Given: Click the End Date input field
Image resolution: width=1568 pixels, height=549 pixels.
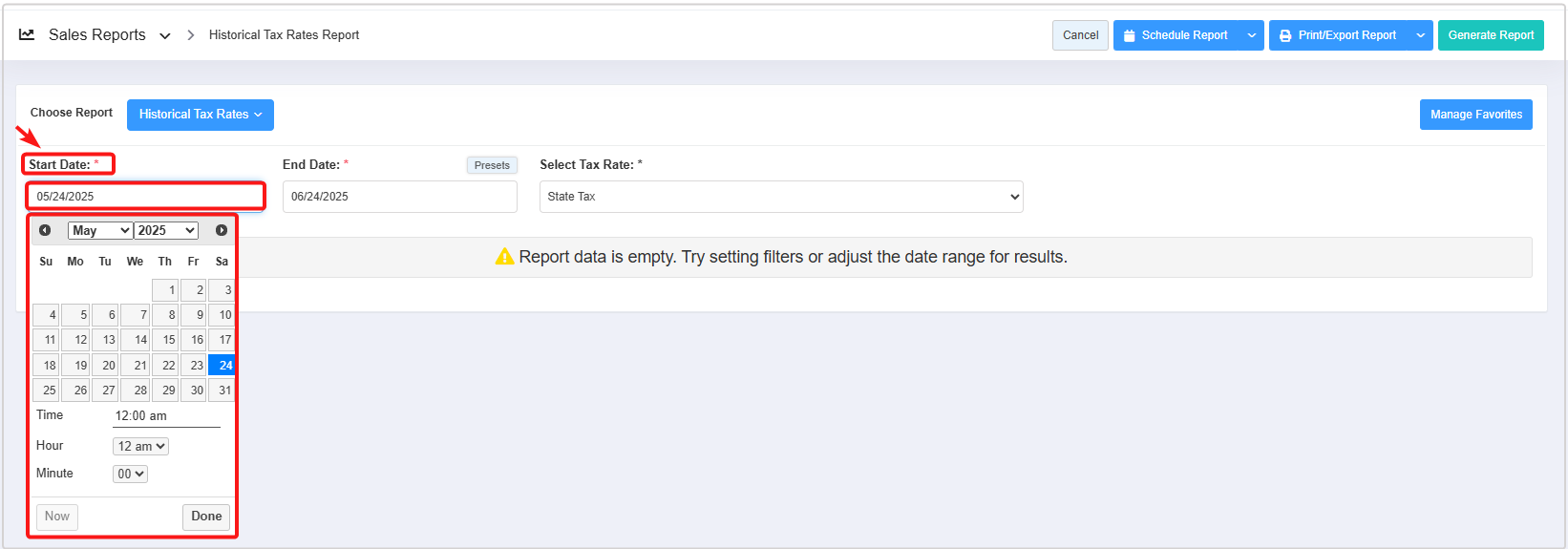Looking at the screenshot, I should [x=399, y=197].
